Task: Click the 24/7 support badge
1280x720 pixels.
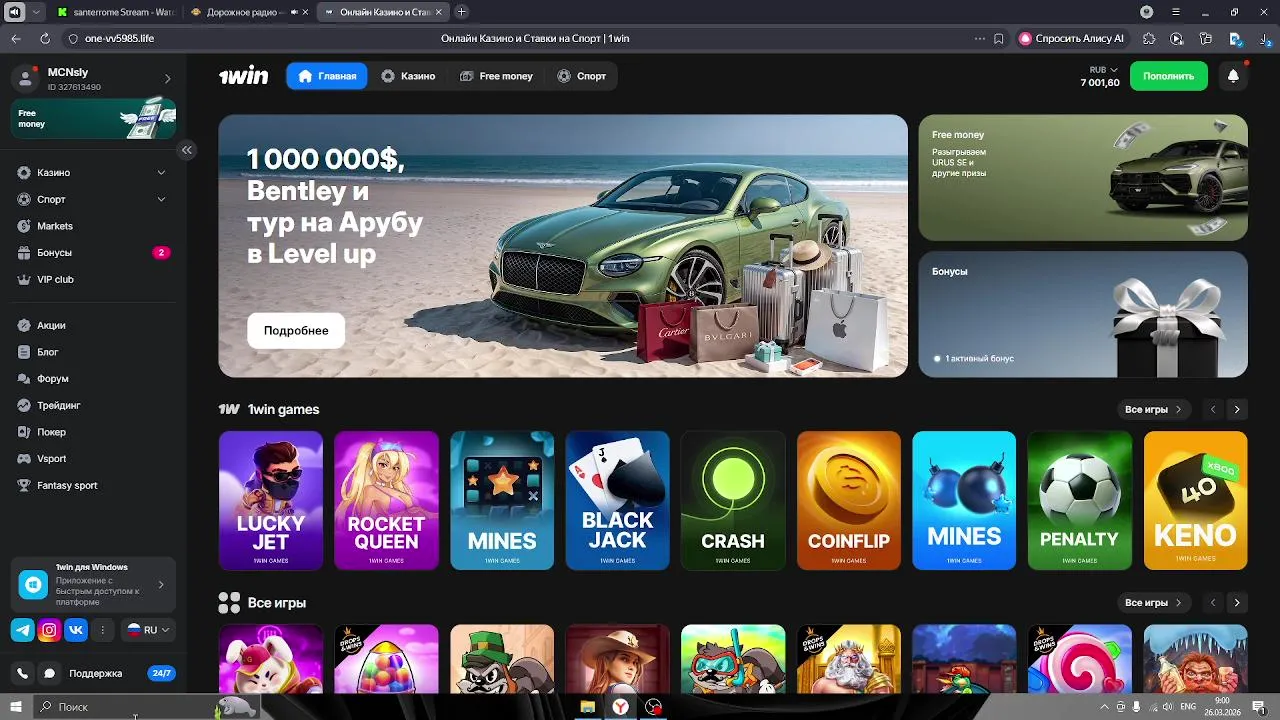Action: coord(161,673)
